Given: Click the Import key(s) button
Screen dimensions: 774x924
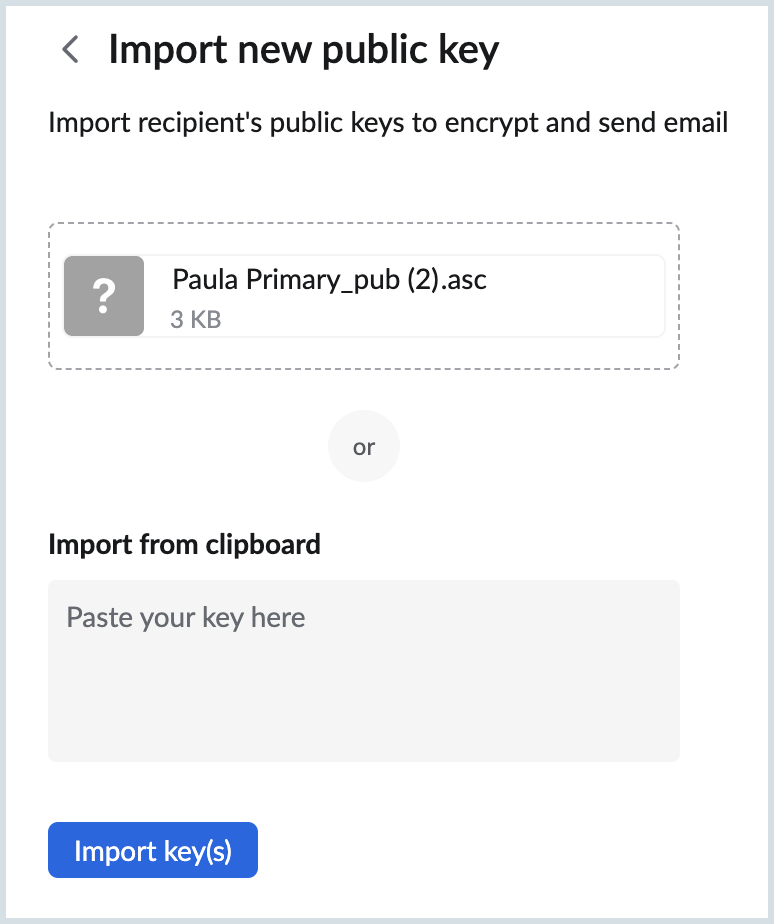Looking at the screenshot, I should (x=152, y=849).
